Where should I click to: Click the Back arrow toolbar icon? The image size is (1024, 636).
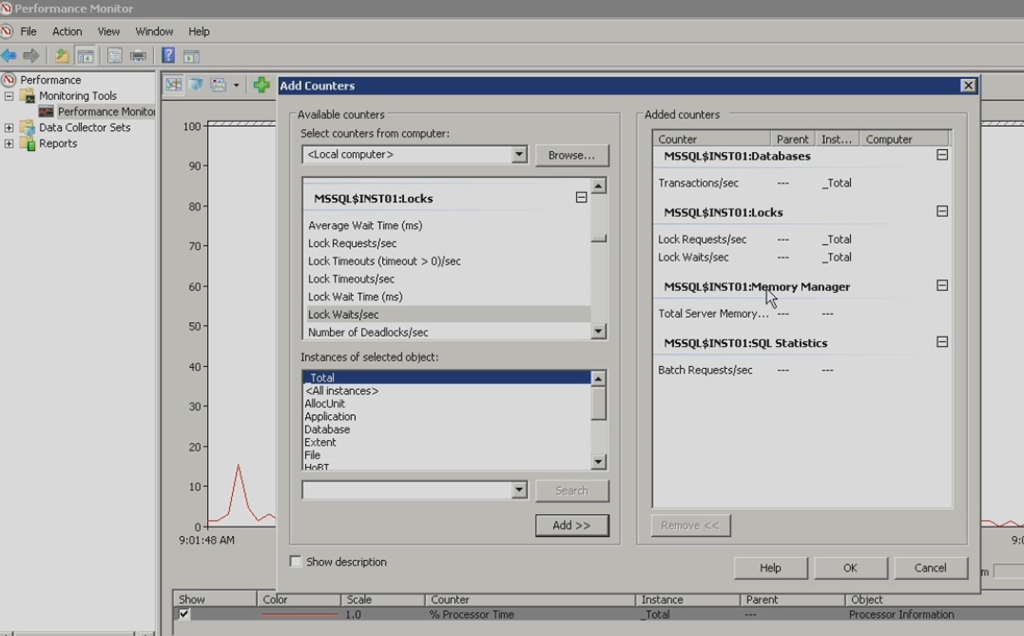tap(9, 56)
